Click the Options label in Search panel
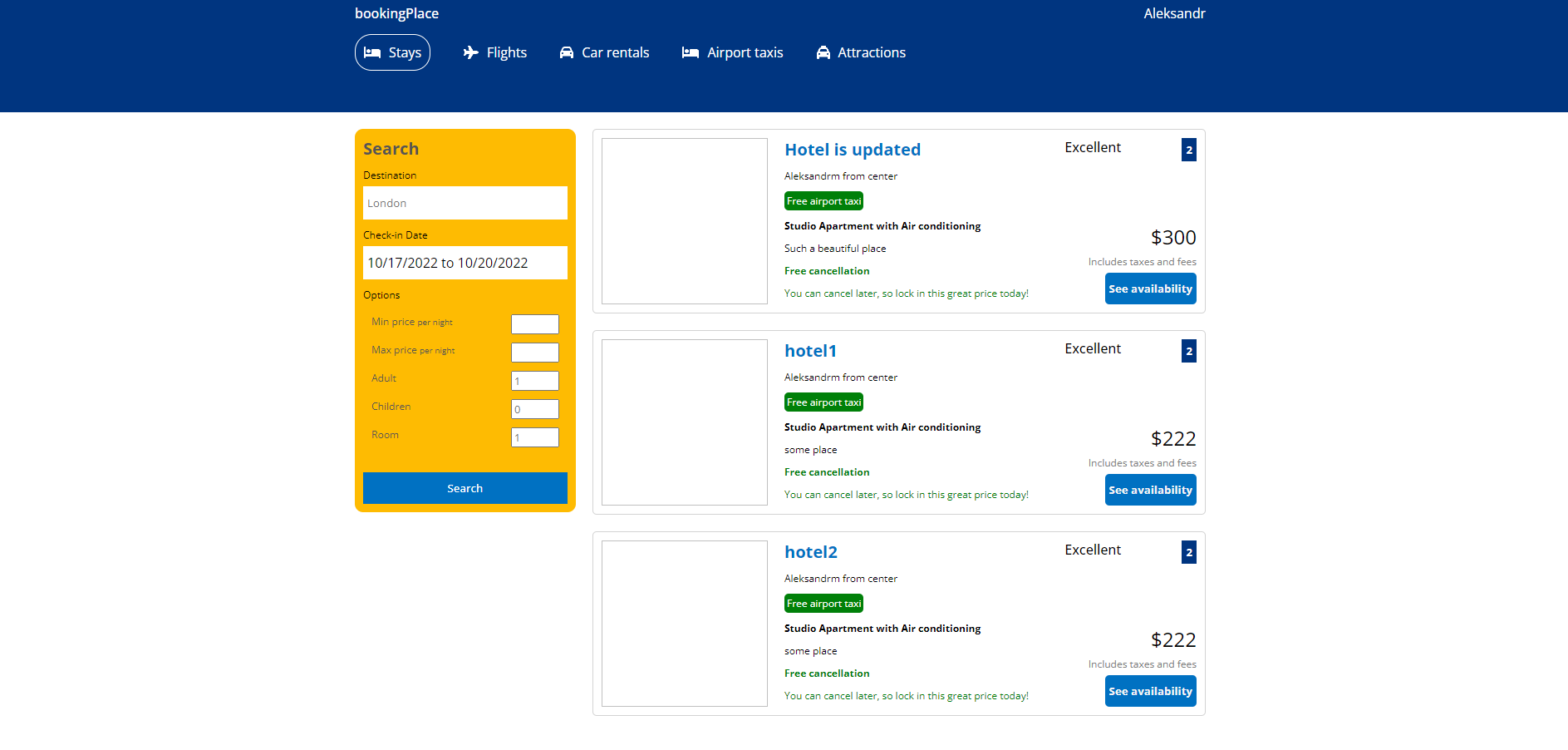 pyautogui.click(x=381, y=295)
